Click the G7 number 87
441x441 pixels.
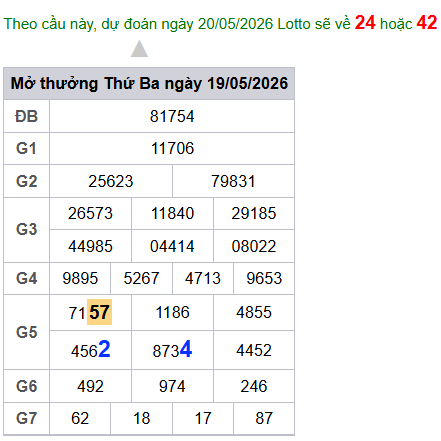(x=264, y=418)
